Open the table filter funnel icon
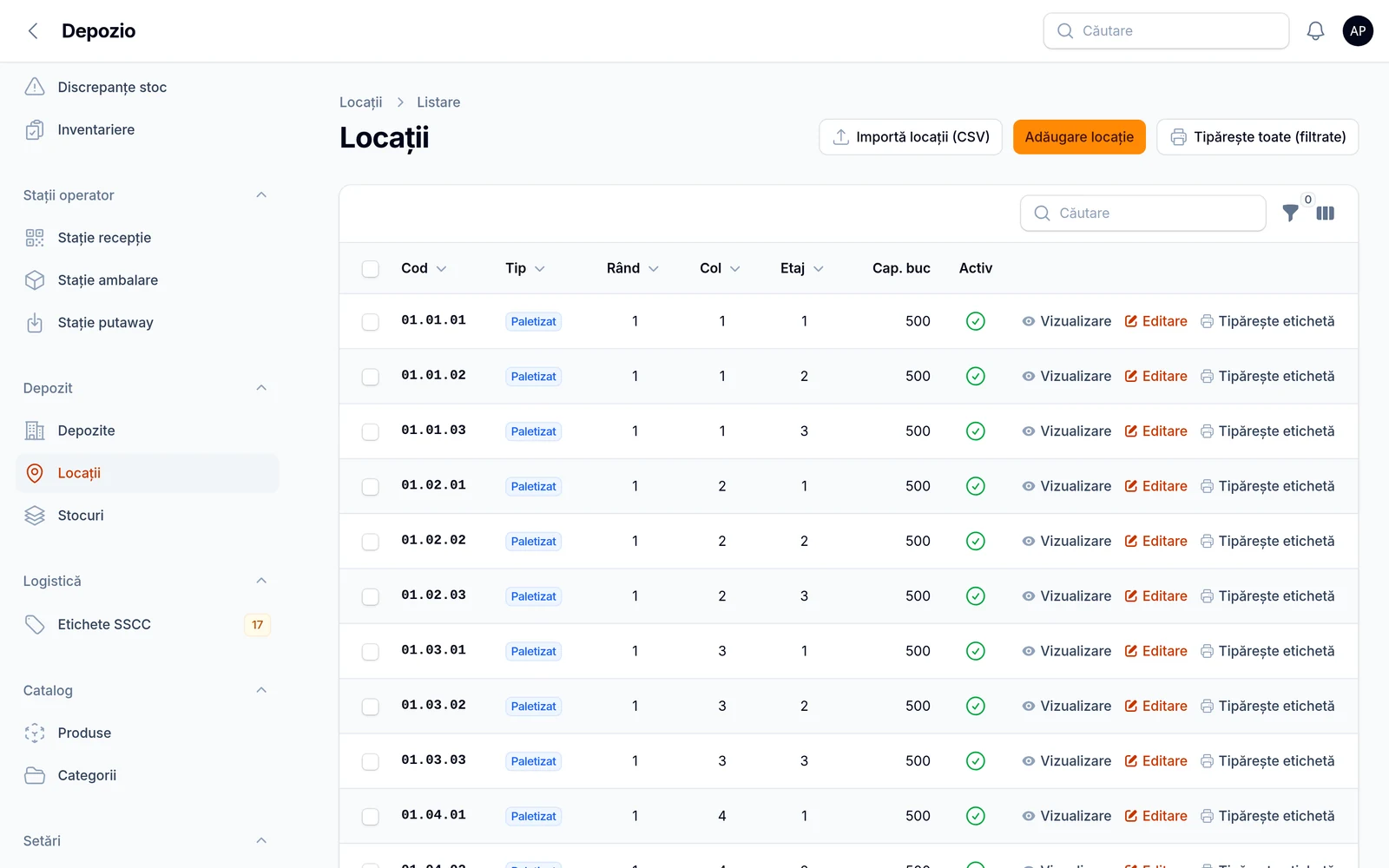The image size is (1389, 868). coord(1291,213)
